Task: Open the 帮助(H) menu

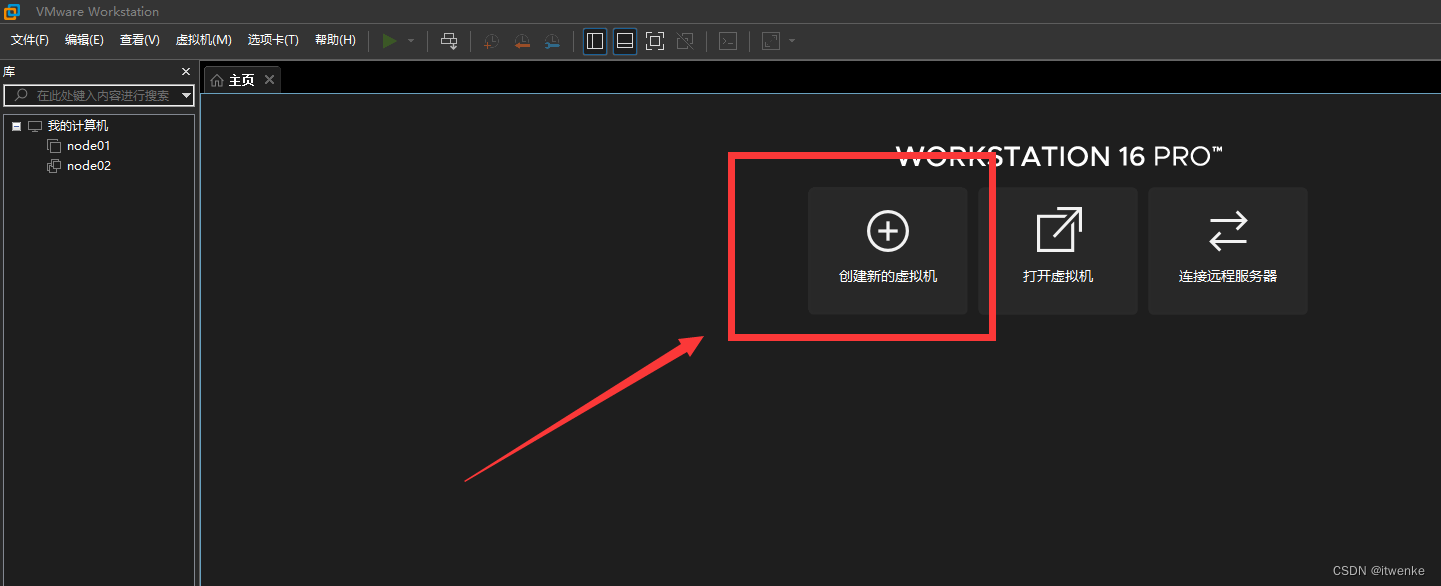Action: pos(335,40)
